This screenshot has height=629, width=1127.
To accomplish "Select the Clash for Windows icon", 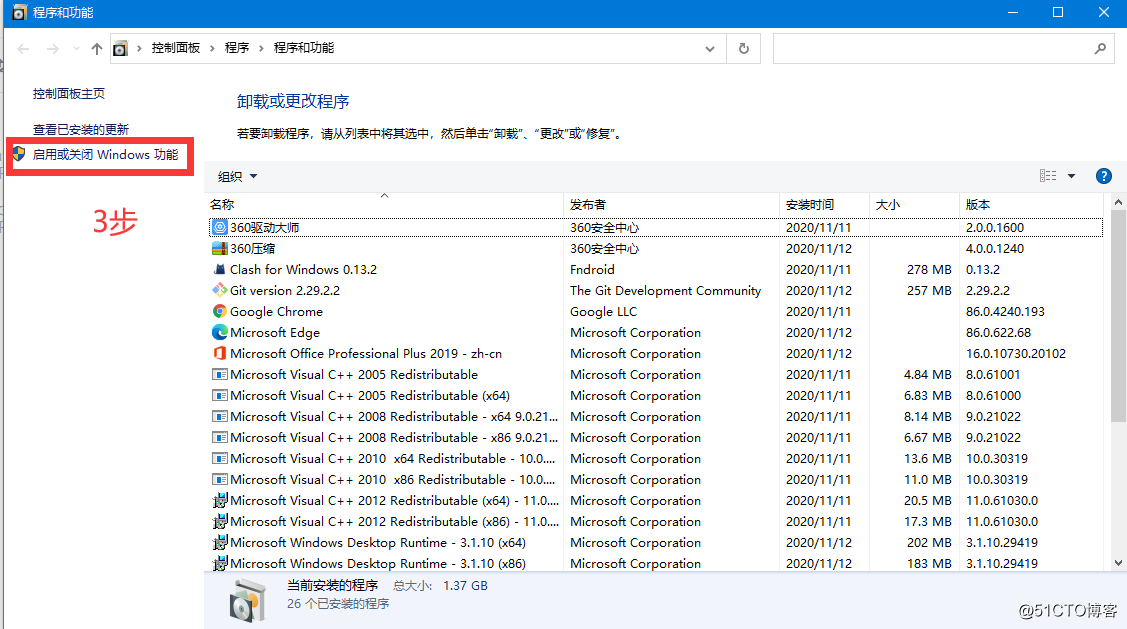I will [x=220, y=270].
